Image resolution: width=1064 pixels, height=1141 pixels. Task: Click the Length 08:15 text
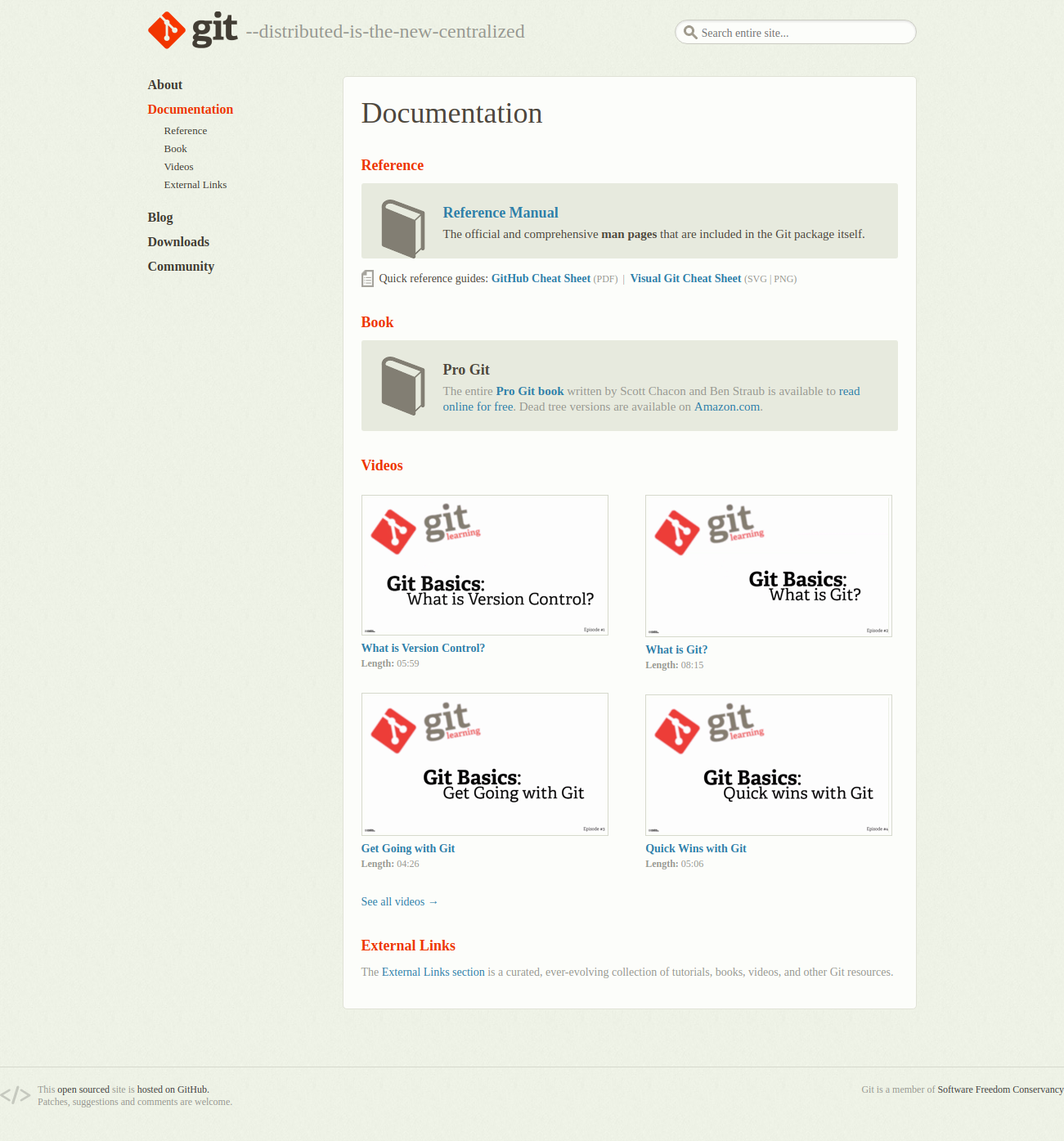coord(675,665)
